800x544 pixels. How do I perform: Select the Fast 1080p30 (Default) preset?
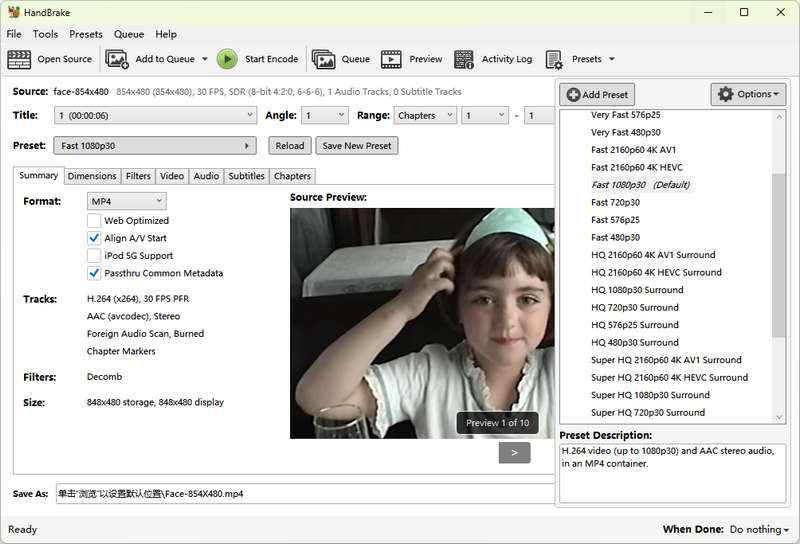640,185
